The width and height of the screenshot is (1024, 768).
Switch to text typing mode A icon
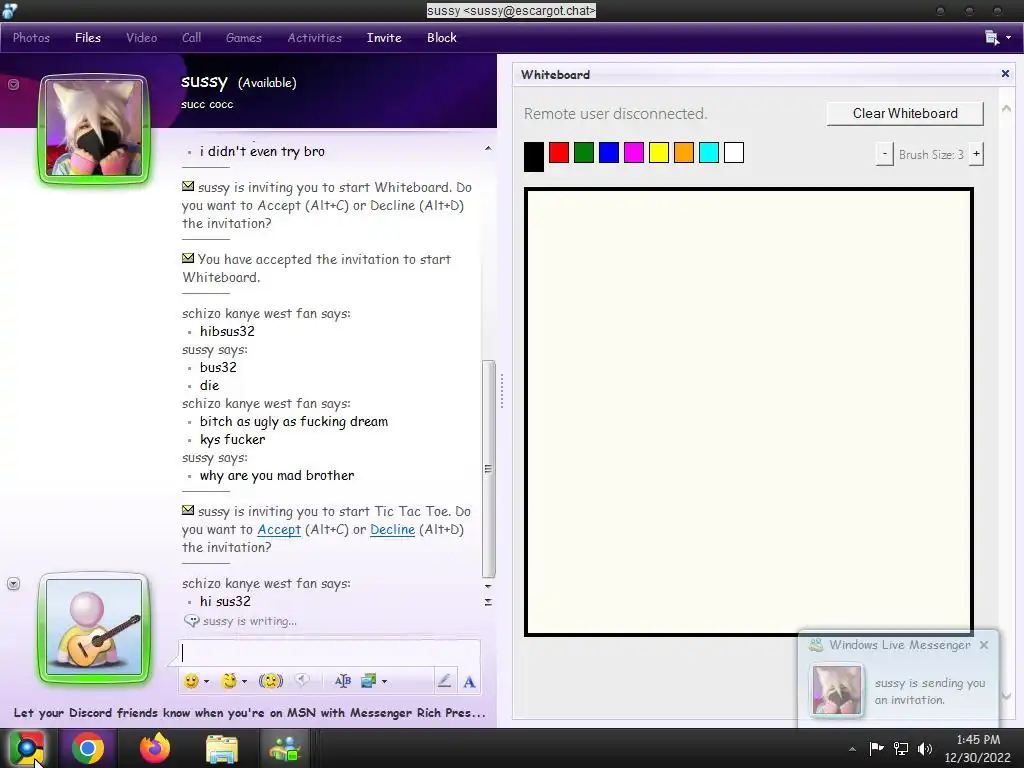[x=469, y=682]
